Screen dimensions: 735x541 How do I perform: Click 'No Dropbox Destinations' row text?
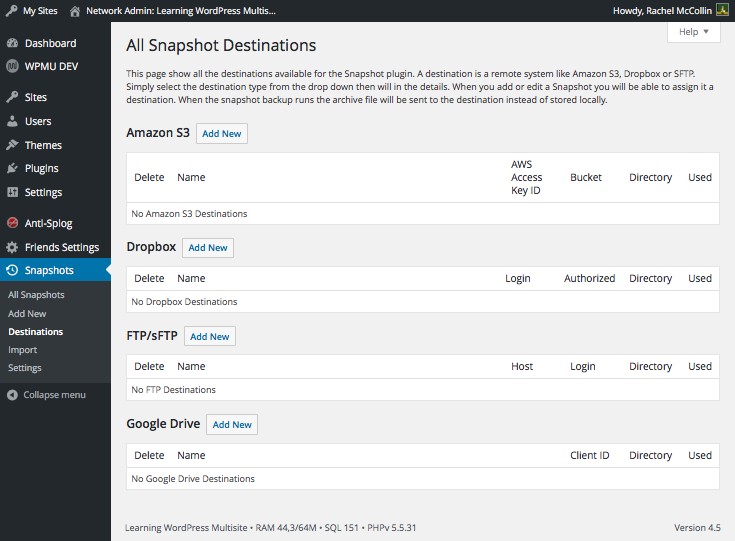[184, 302]
